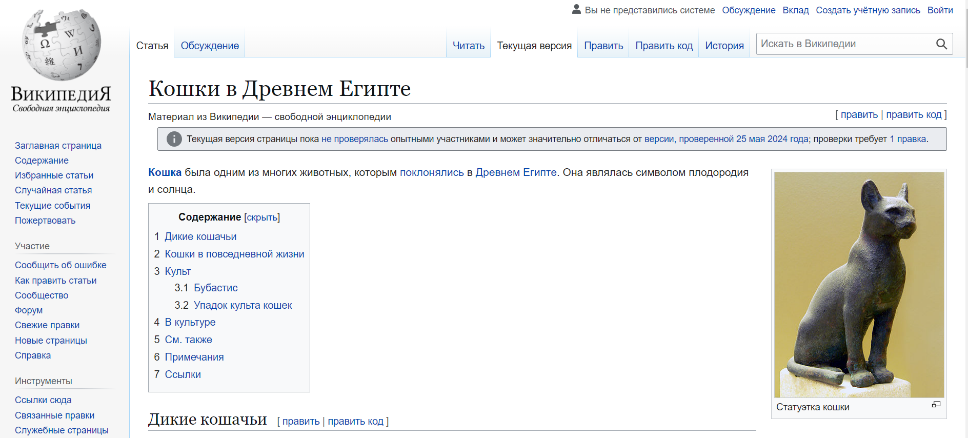Open the Древнем Египте link
Viewport: 968px width, 438px height.
coord(516,172)
